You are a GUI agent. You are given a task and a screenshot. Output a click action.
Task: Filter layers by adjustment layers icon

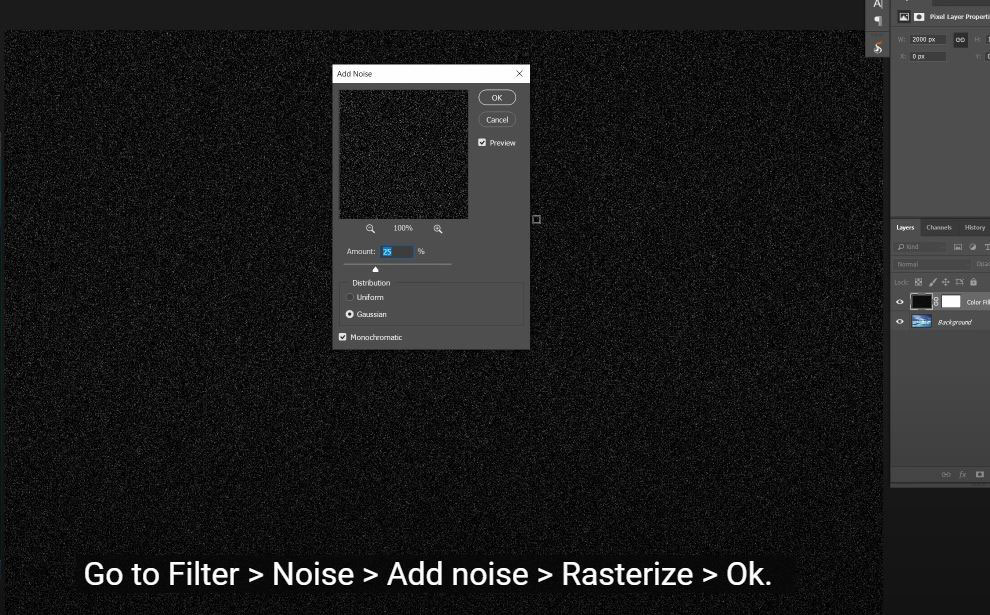972,247
